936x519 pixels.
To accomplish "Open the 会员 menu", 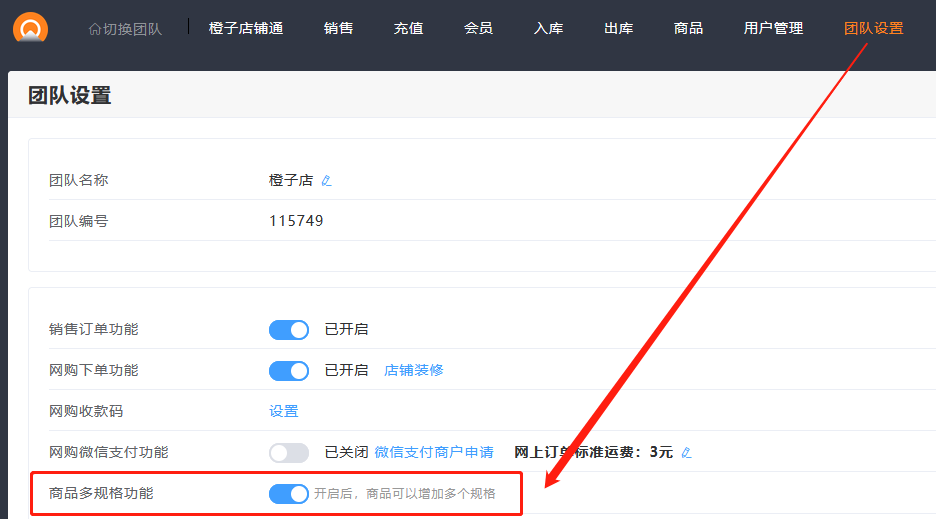I will [478, 28].
